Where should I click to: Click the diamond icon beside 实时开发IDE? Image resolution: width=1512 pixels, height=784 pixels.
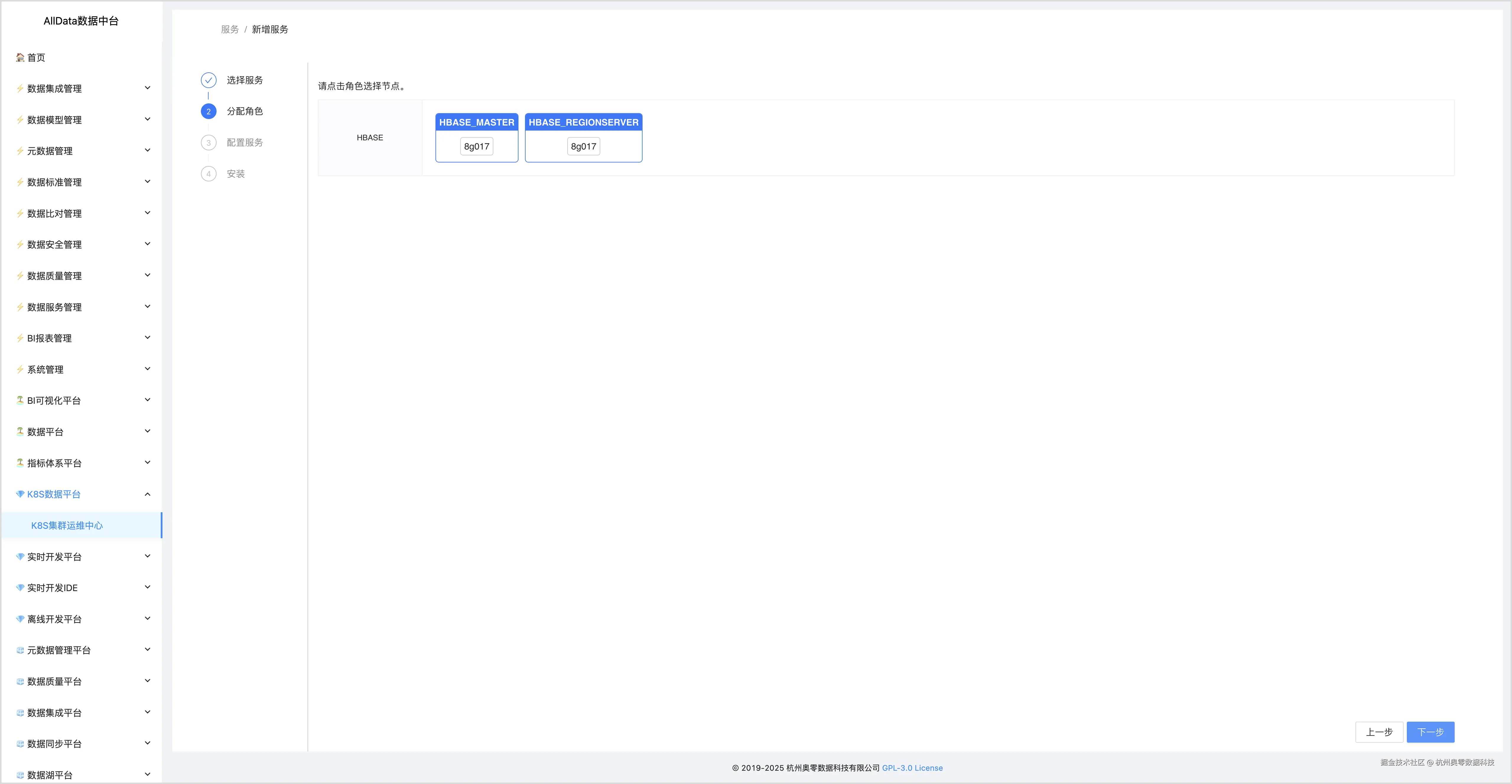(x=20, y=588)
